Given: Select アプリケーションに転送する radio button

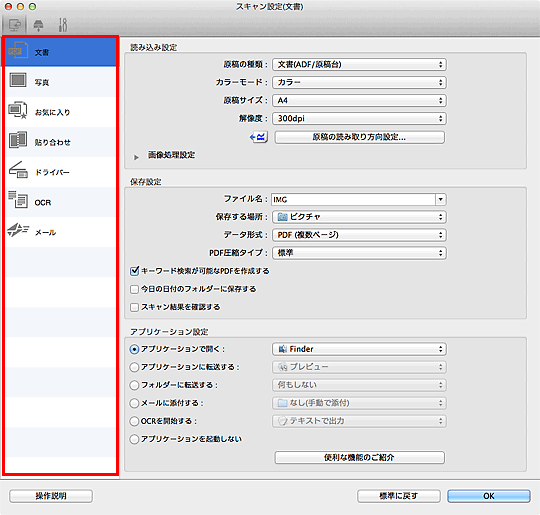Looking at the screenshot, I should coord(134,367).
